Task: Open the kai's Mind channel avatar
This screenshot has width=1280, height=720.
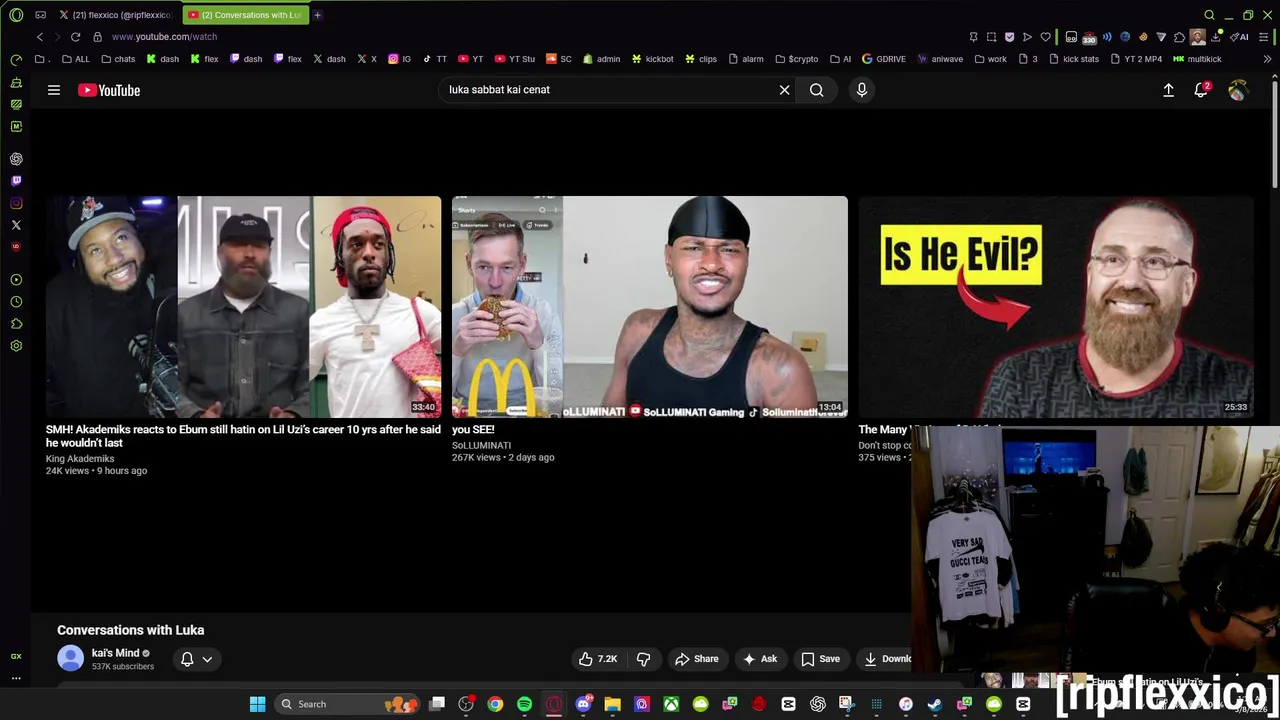Action: (x=70, y=658)
